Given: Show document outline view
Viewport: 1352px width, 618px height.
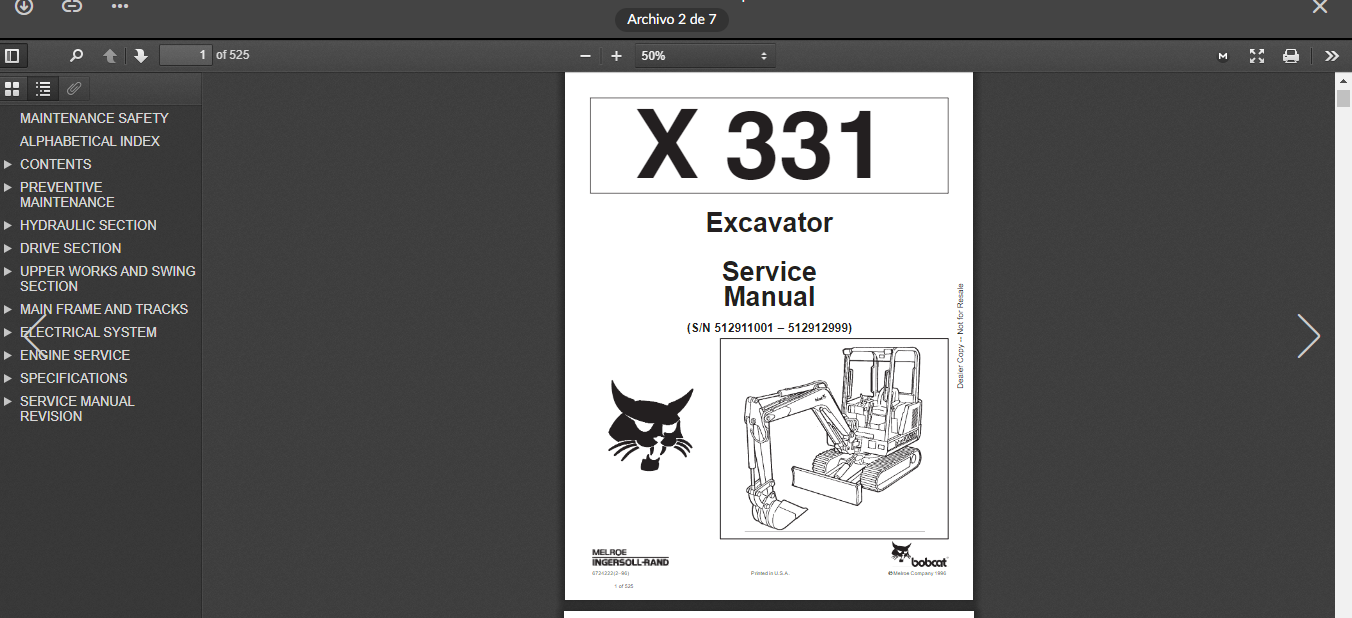Looking at the screenshot, I should [43, 89].
